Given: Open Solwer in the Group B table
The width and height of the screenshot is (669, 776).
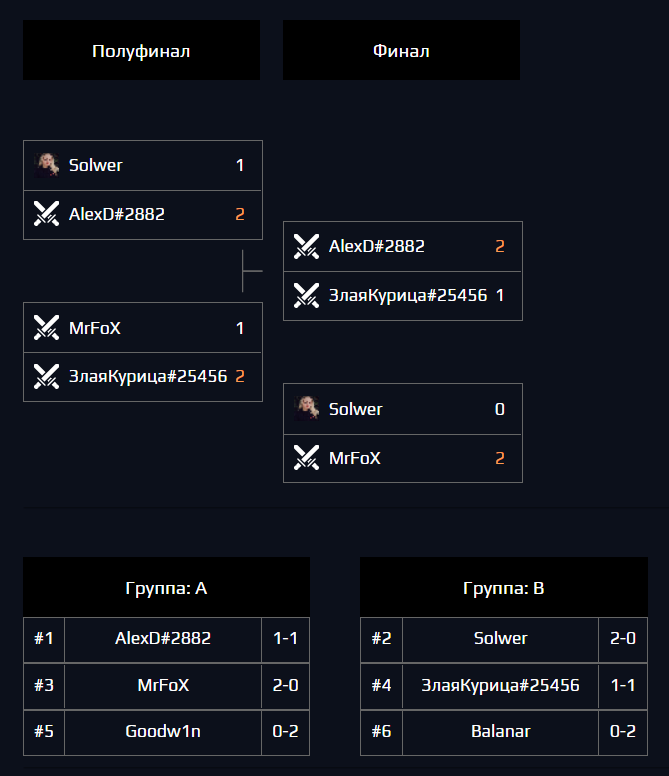Looking at the screenshot, I should coord(500,638).
